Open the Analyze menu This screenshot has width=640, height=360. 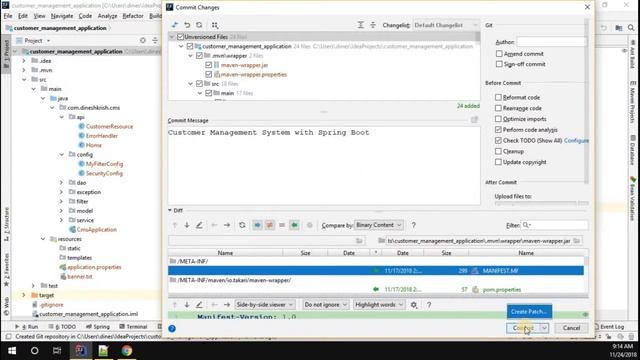coord(107,16)
